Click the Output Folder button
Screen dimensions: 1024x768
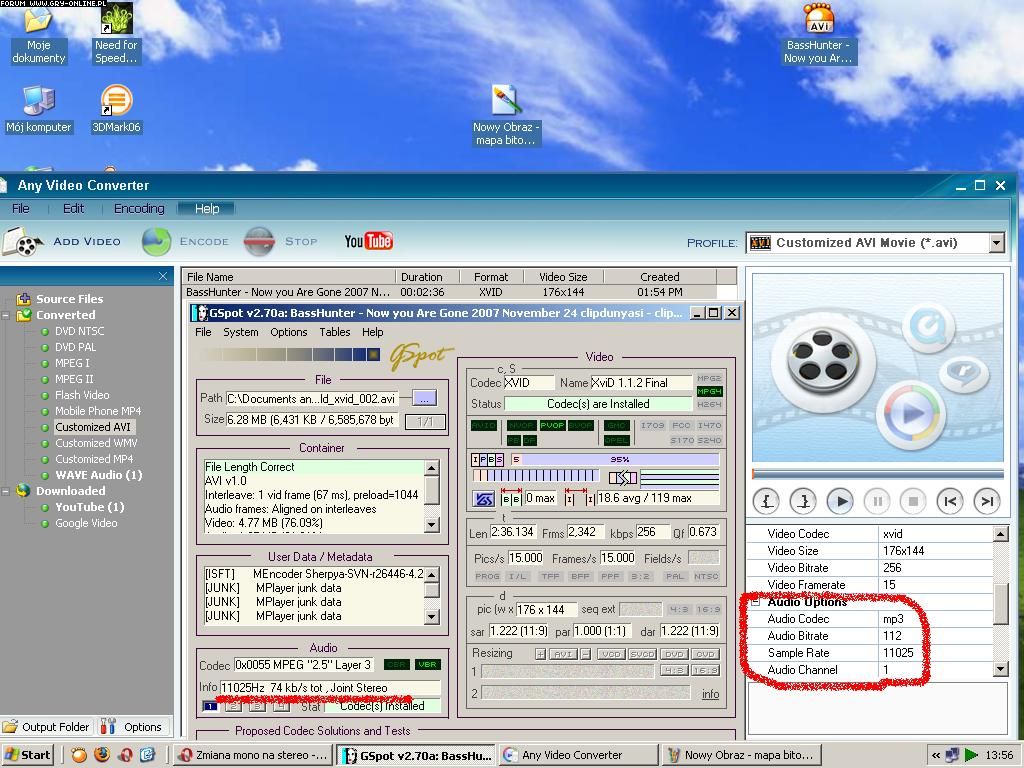tap(46, 727)
